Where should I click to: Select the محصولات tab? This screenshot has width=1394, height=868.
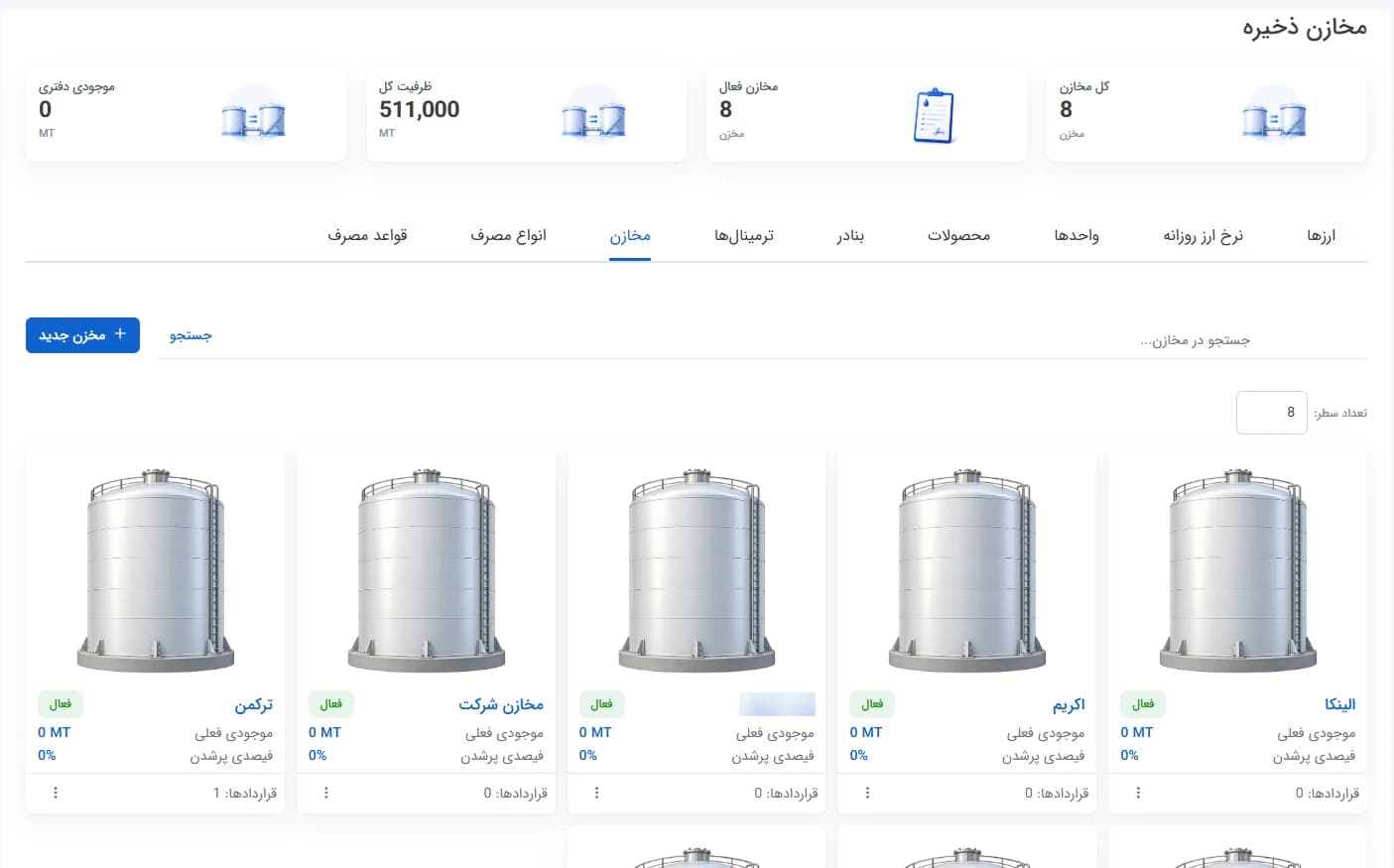pyautogui.click(x=959, y=236)
